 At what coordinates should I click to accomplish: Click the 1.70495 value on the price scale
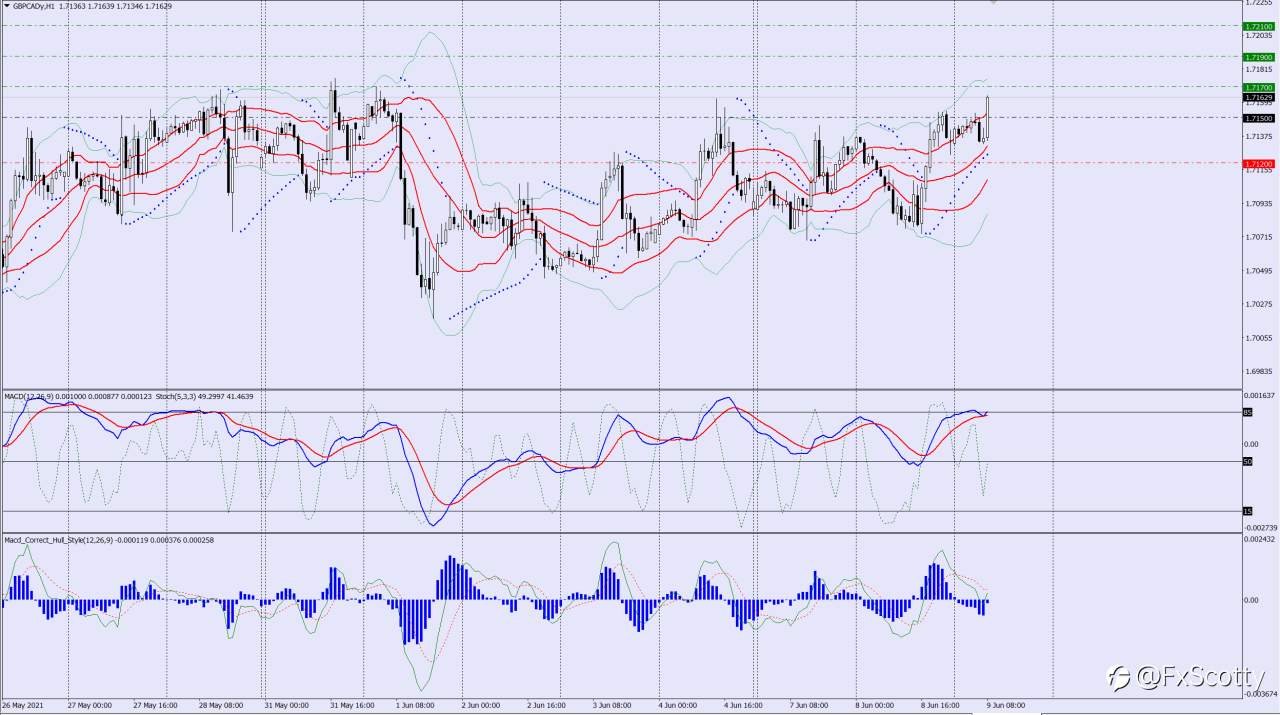(x=1258, y=271)
